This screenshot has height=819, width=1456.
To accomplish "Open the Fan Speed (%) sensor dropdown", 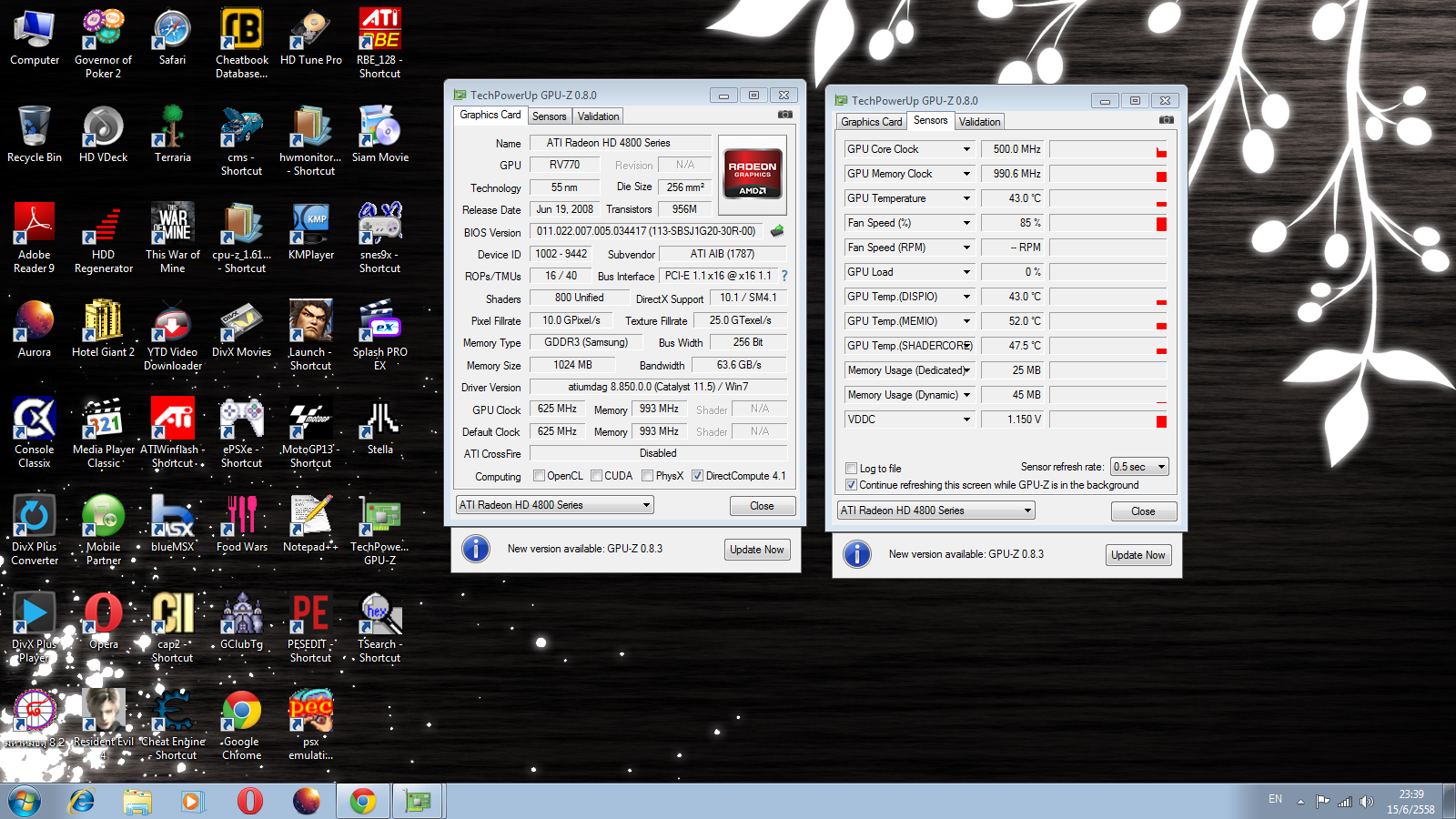I will pos(966,223).
